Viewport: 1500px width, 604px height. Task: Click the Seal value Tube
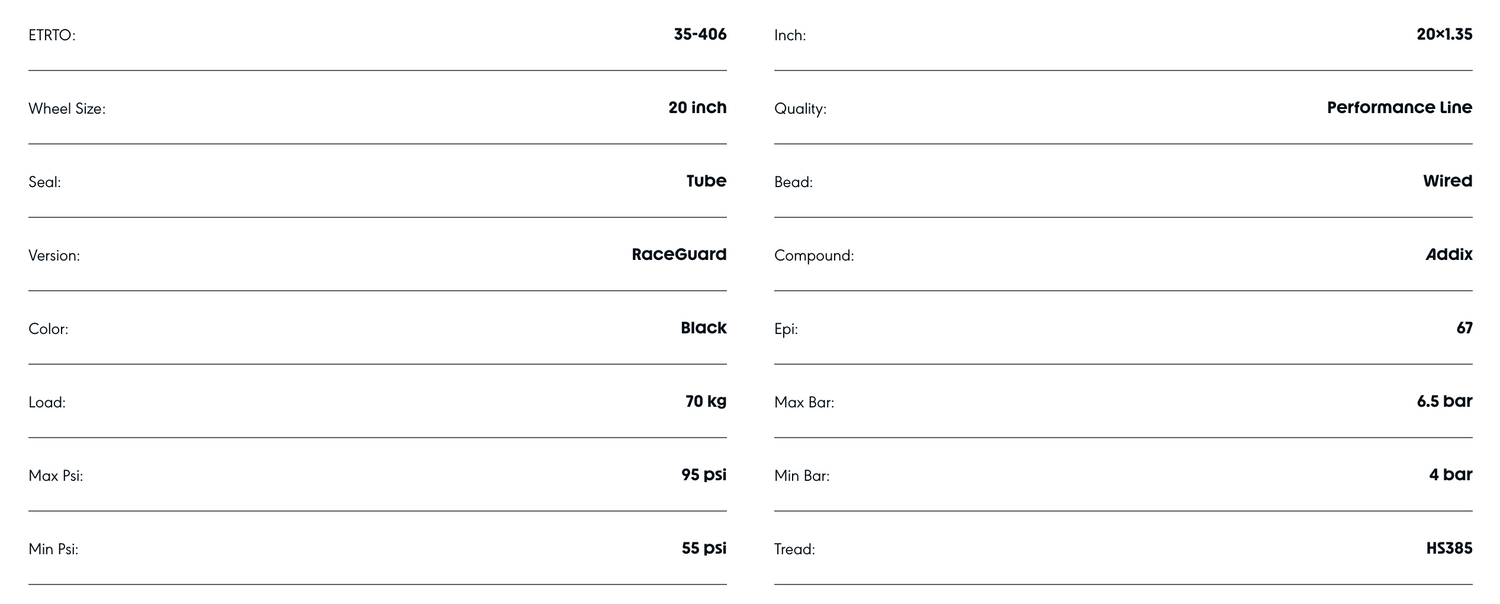point(706,181)
